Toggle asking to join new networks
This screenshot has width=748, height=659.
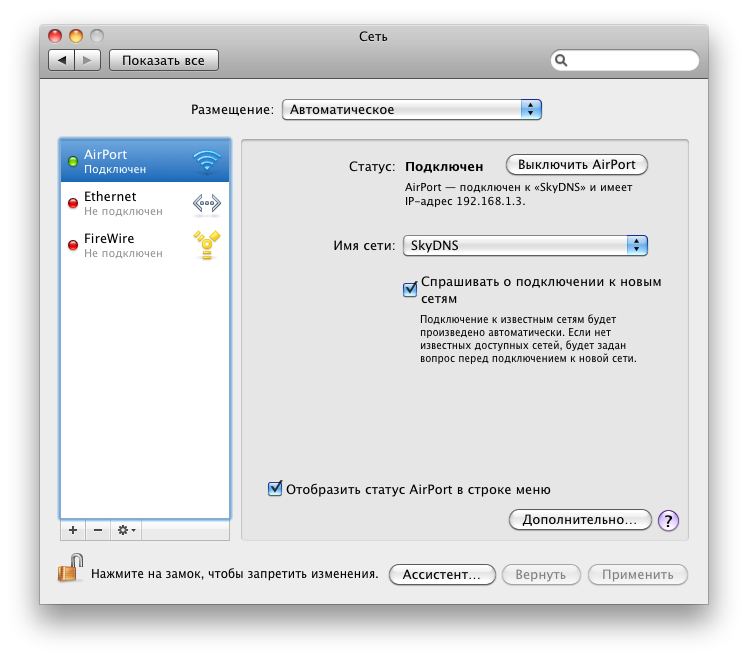[x=410, y=289]
